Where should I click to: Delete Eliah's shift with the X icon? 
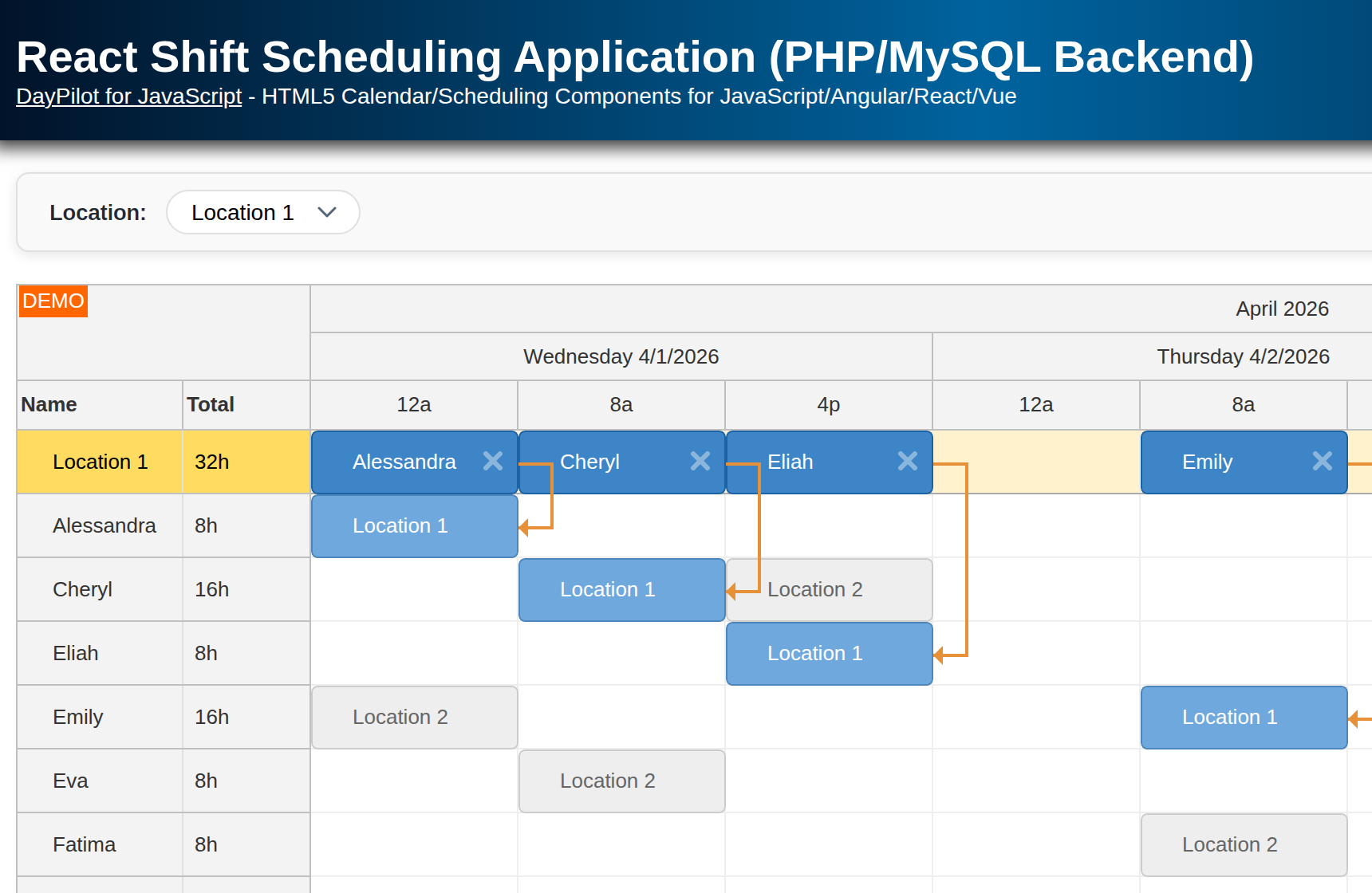click(907, 461)
